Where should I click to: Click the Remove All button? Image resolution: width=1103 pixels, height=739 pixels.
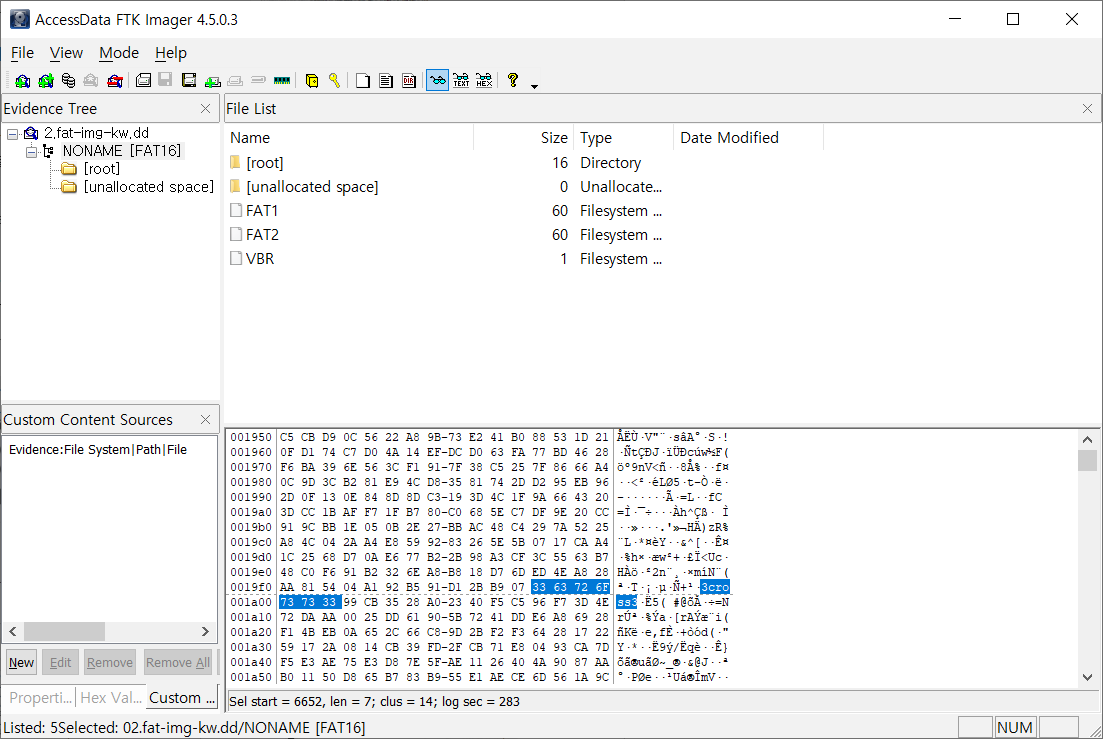[x=178, y=662]
